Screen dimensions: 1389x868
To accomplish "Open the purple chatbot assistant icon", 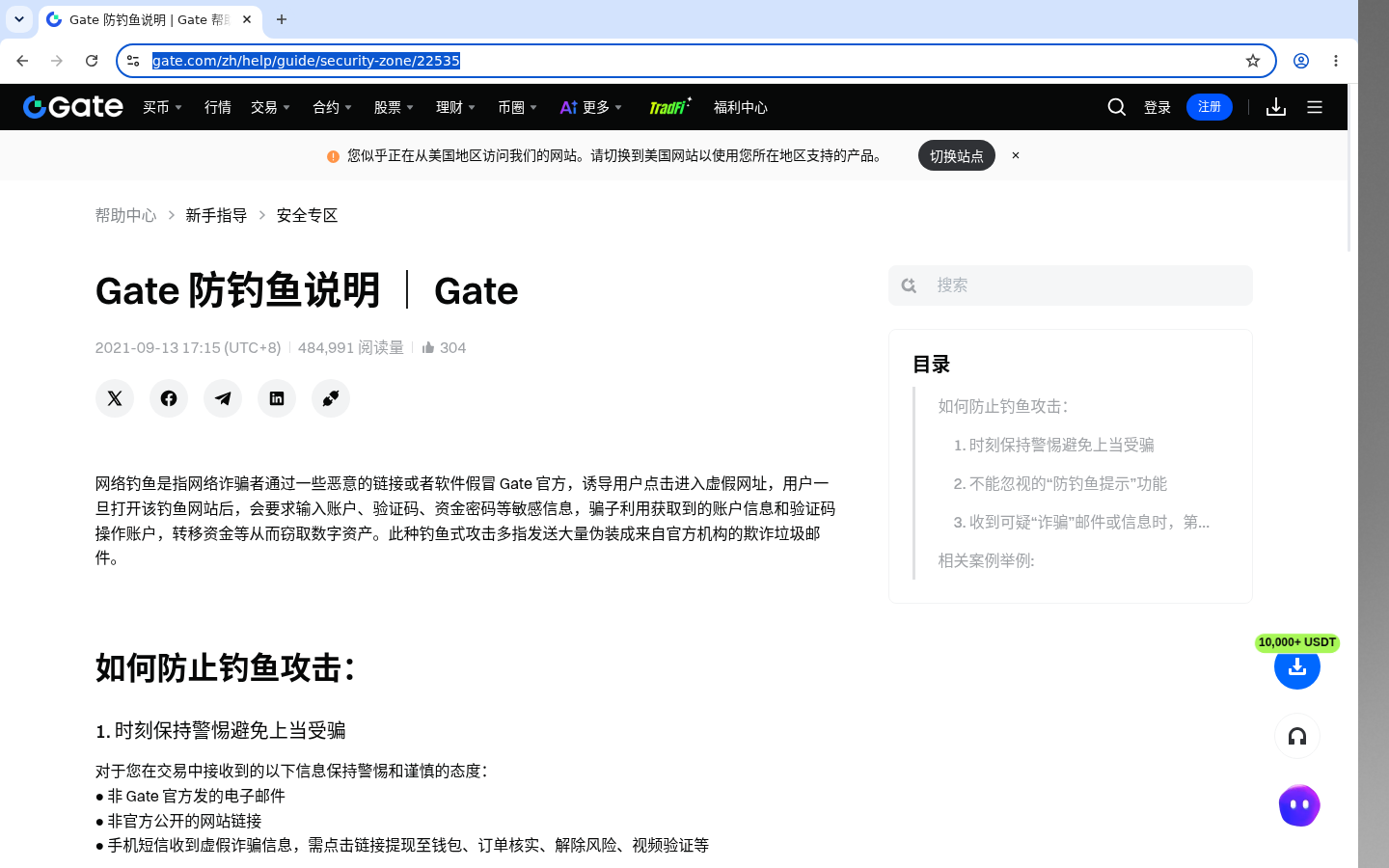I will click(x=1299, y=805).
